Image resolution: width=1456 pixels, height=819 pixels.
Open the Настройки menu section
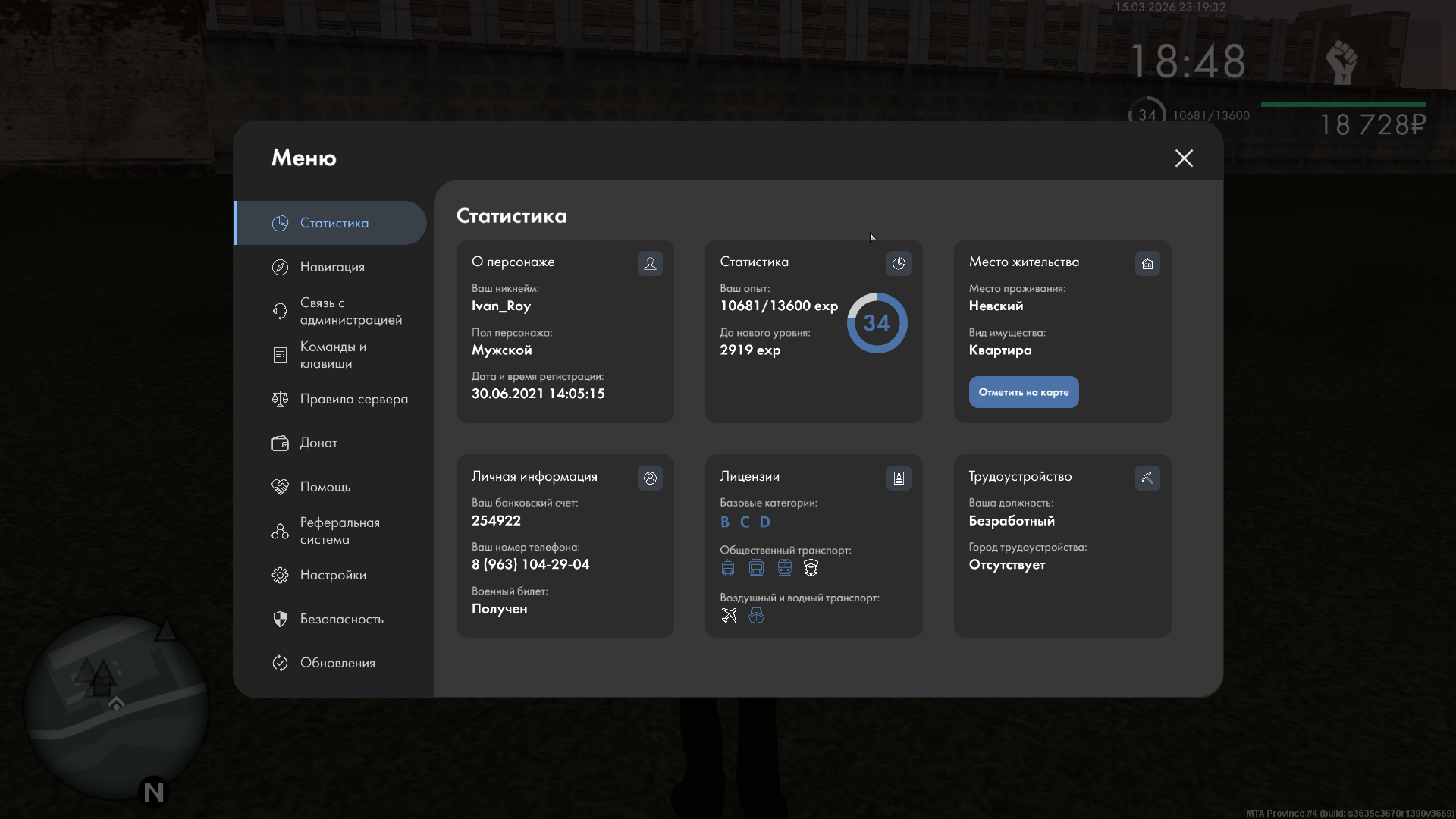coord(332,575)
